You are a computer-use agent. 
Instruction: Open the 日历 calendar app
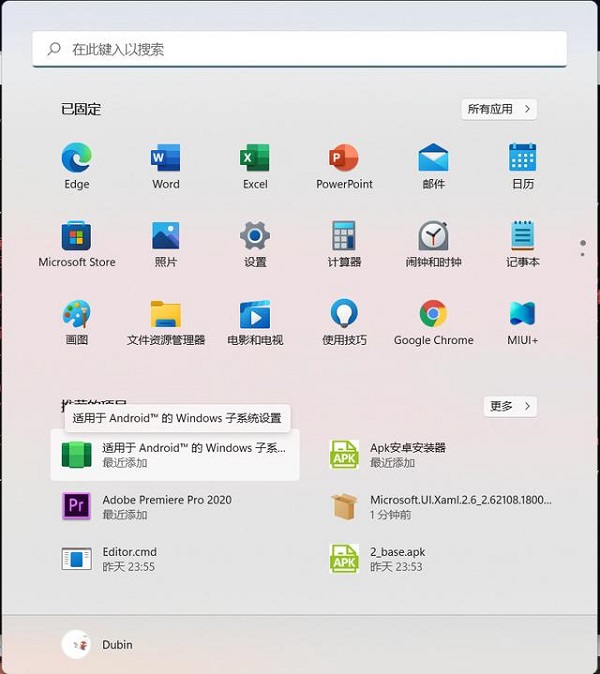(523, 166)
